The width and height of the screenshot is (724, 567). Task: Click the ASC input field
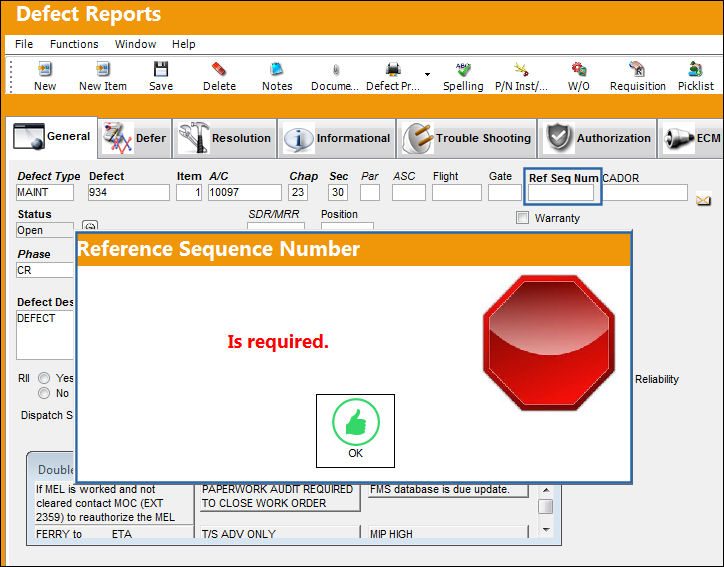click(x=409, y=193)
